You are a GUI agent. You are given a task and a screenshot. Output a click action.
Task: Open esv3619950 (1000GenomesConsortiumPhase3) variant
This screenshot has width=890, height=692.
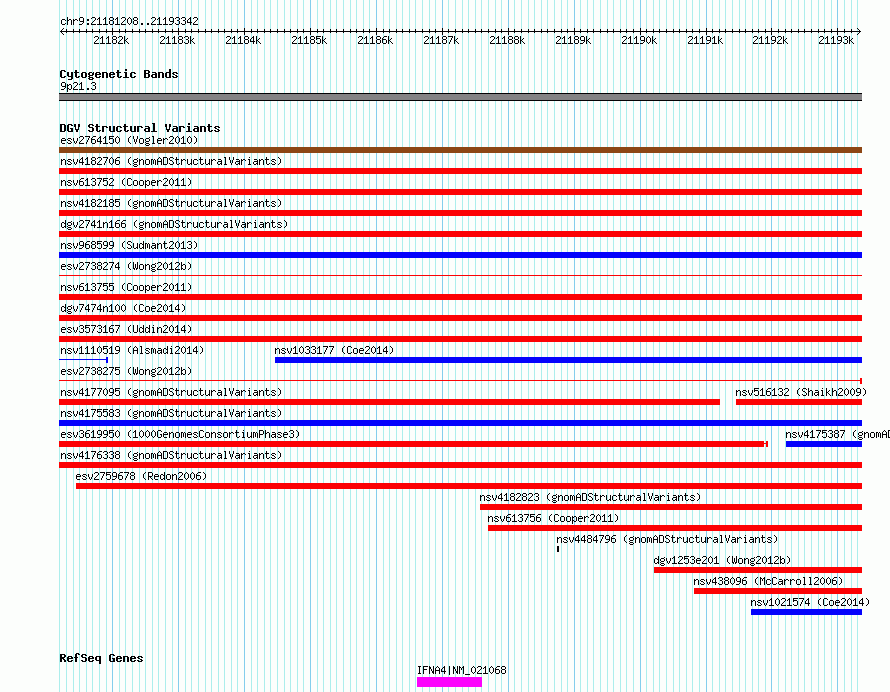(x=180, y=434)
